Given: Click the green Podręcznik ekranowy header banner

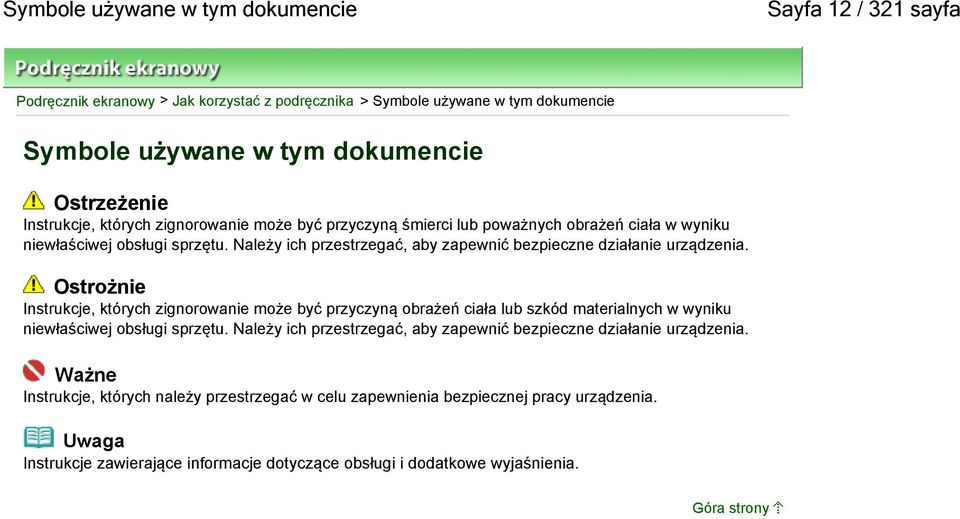Looking at the screenshot, I should [403, 67].
